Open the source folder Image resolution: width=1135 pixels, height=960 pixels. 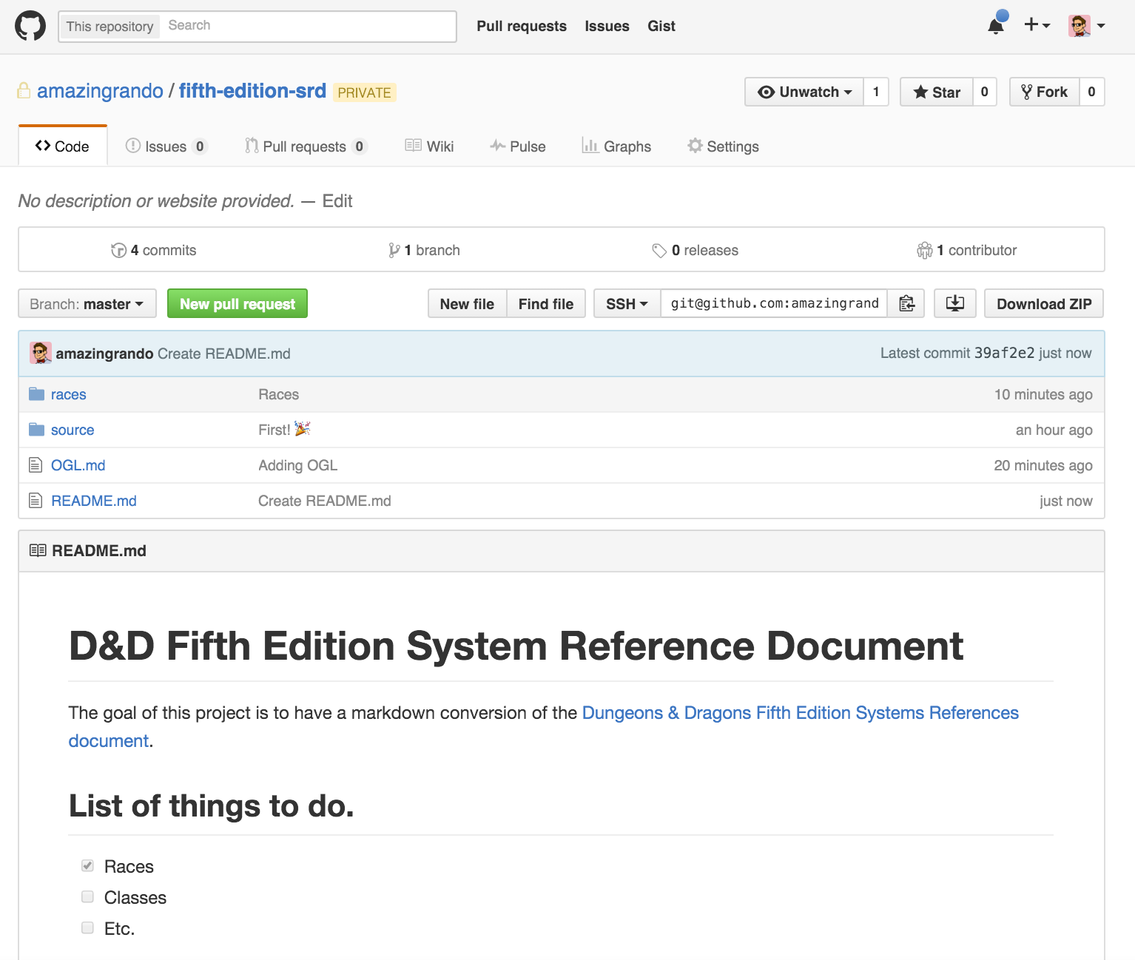[x=72, y=430]
